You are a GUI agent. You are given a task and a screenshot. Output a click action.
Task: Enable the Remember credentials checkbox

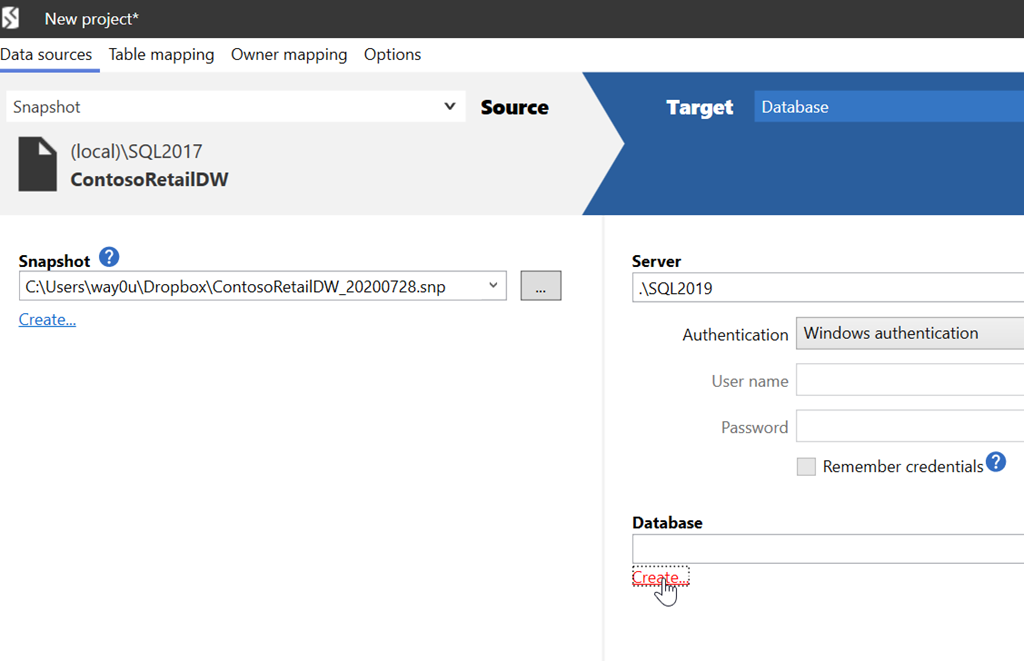(806, 467)
